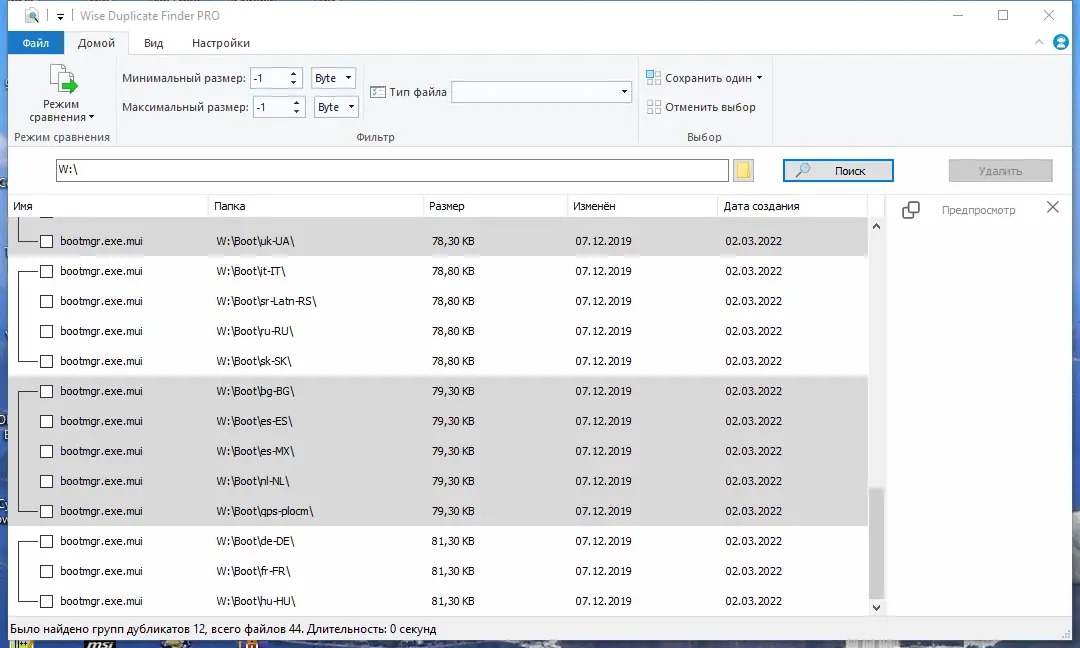Click the yellow folder browse icon

(743, 170)
